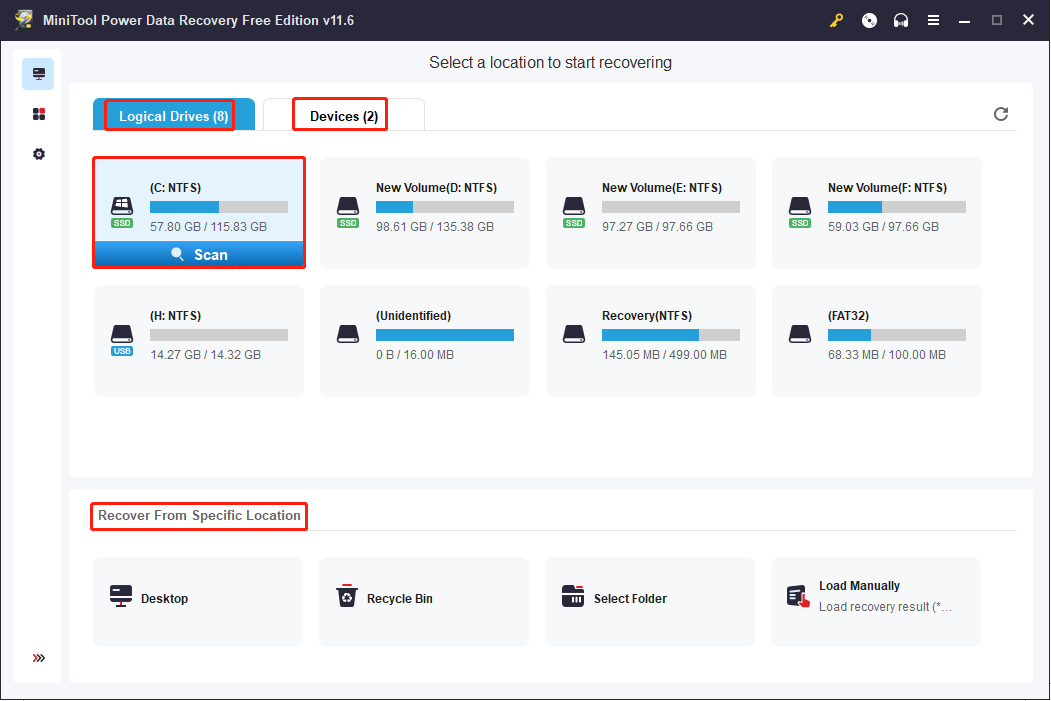The image size is (1051, 701).
Task: Select the New Volume(F: NTFS) label
Action: [x=887, y=188]
